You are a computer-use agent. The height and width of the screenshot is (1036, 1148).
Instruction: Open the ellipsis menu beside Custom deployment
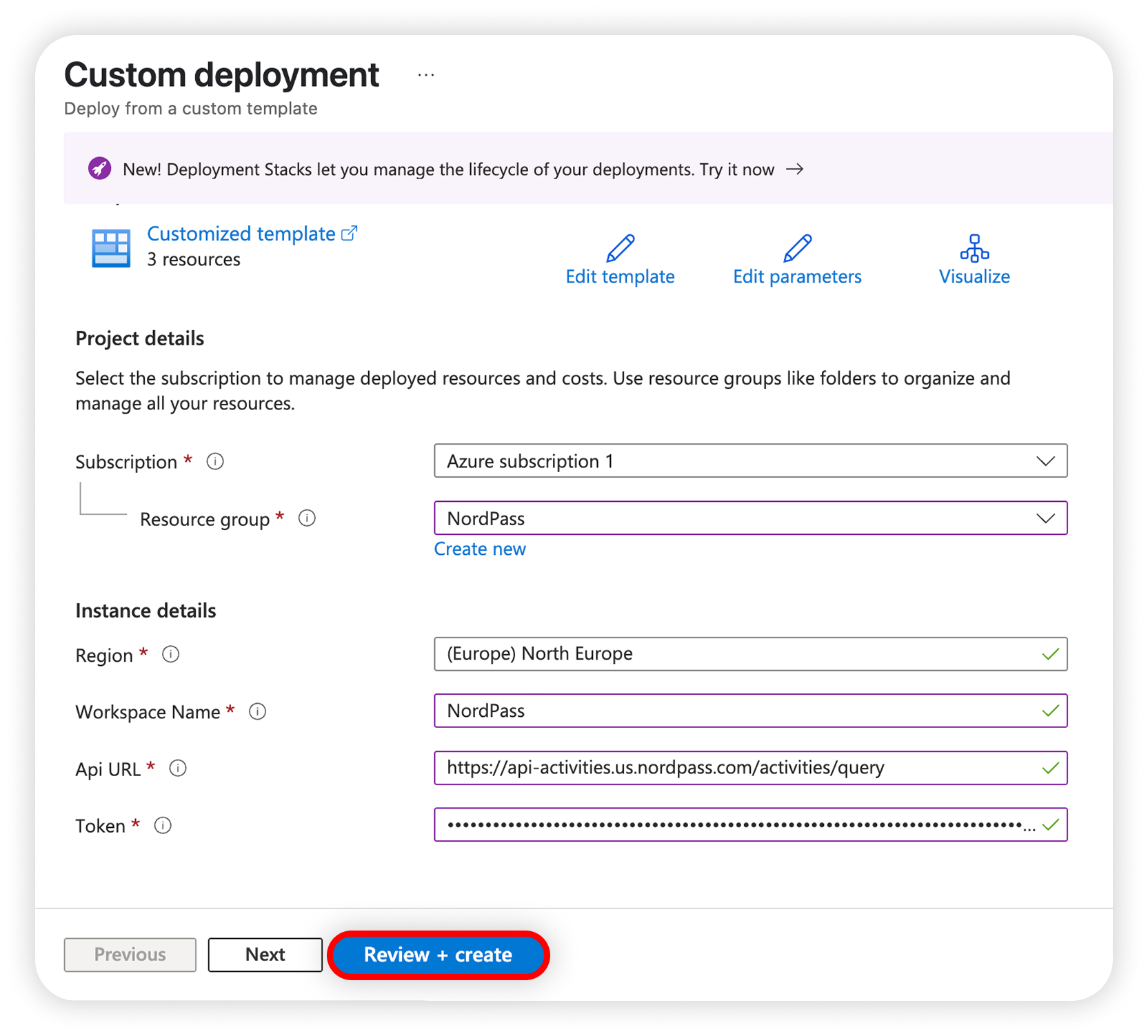click(x=426, y=75)
